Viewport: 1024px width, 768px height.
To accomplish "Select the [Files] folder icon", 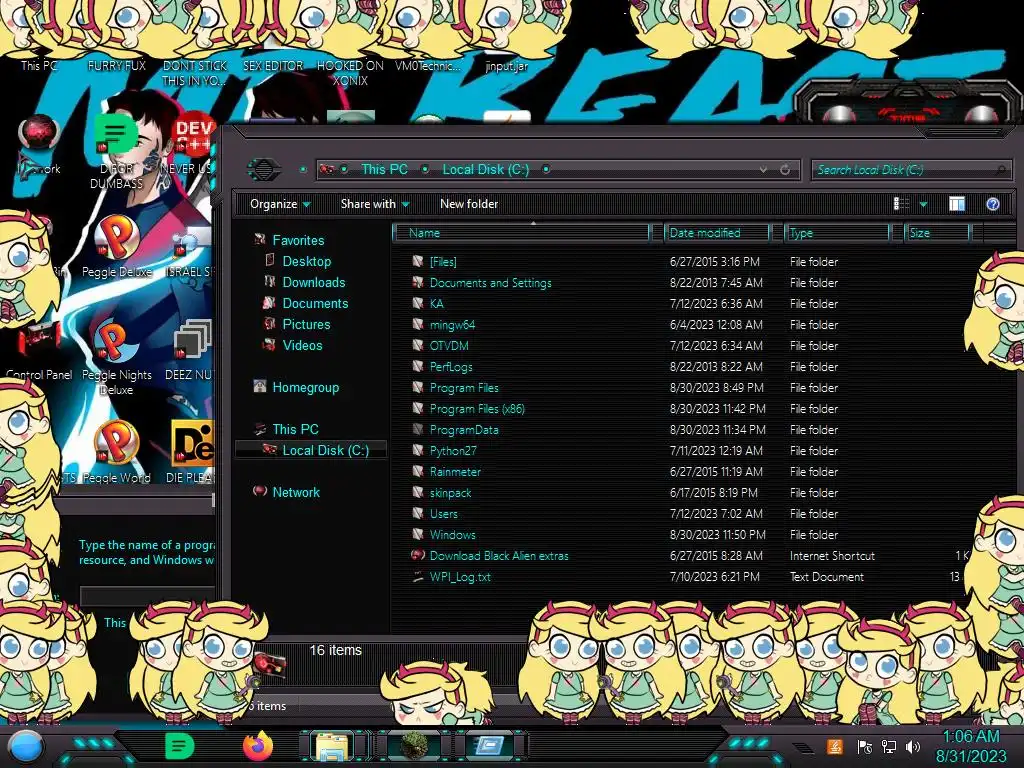I will [x=418, y=261].
